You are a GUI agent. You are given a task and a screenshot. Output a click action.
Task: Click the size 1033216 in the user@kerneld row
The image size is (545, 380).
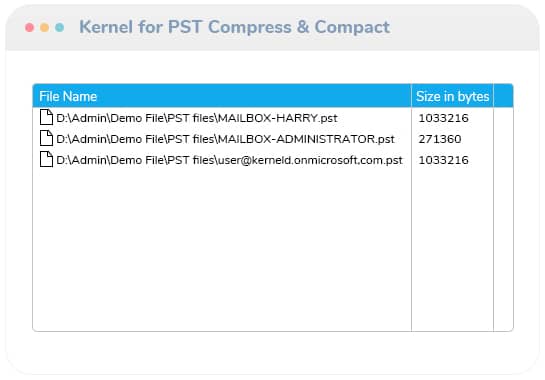click(444, 160)
